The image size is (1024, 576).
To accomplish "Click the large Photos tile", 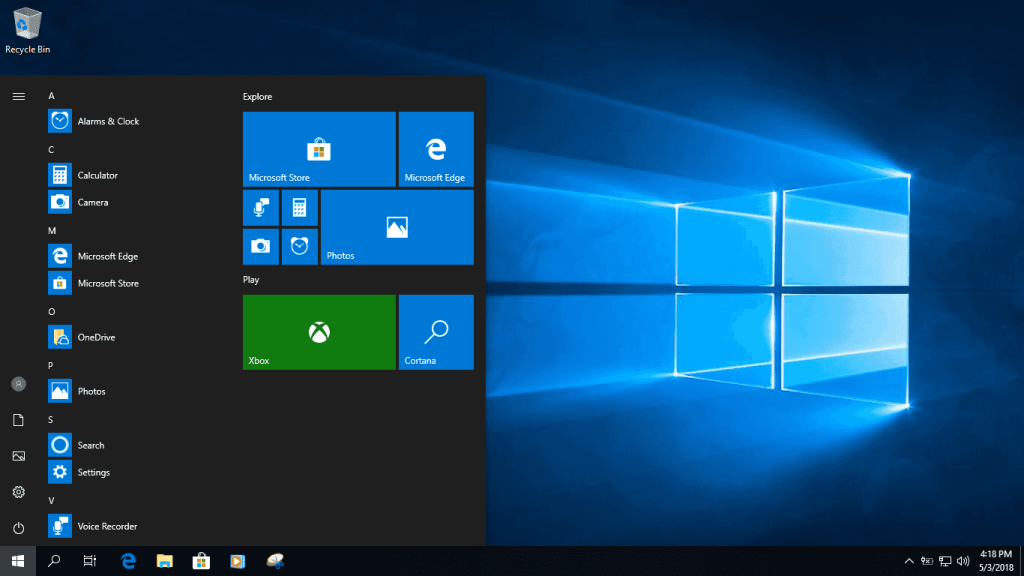I will pos(397,227).
